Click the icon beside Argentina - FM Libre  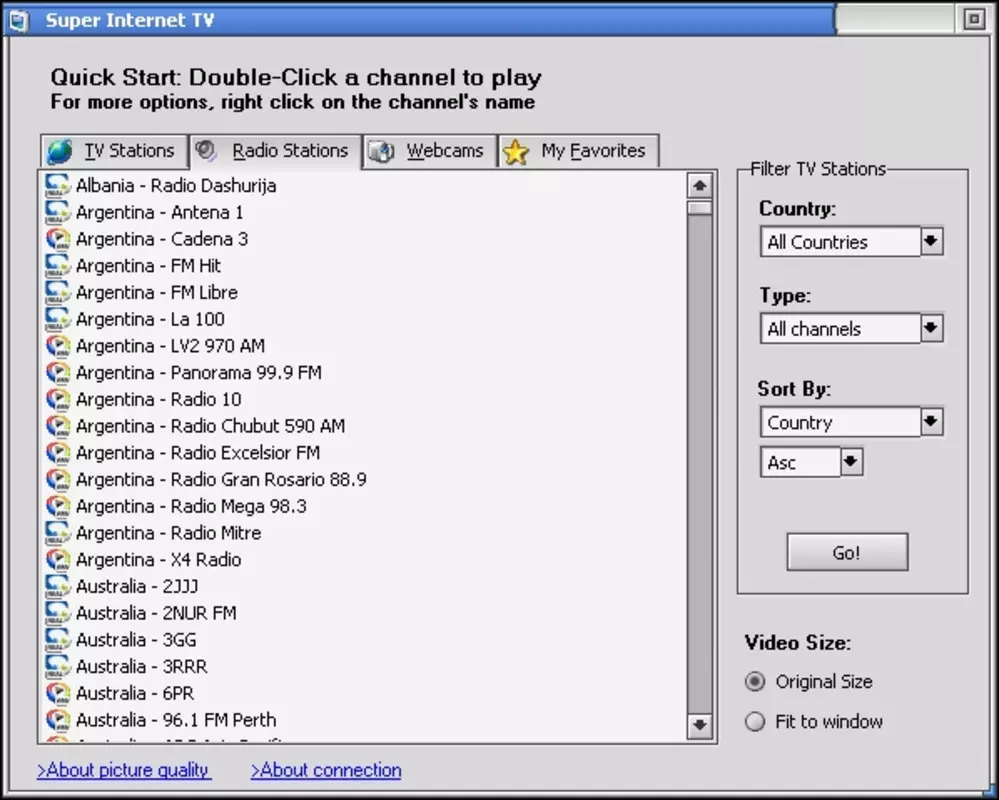[57, 292]
